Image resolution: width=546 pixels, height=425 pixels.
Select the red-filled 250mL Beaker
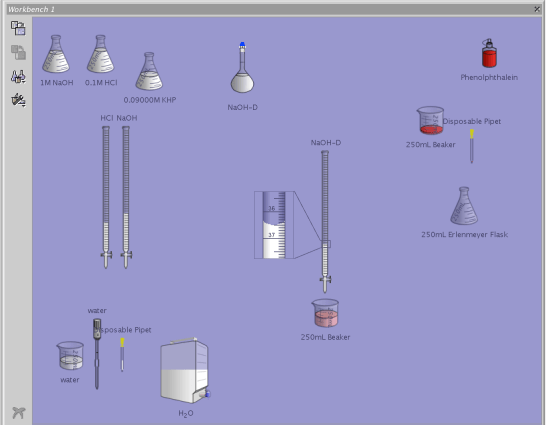pos(431,120)
